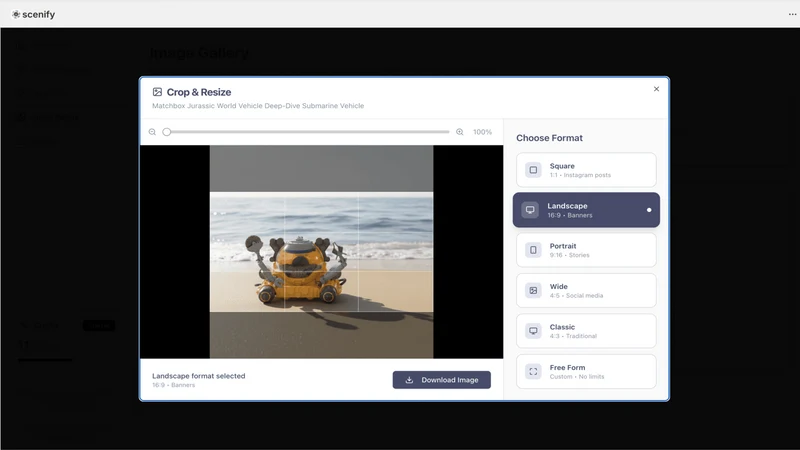
Task: Click the Wide format picture icon
Action: click(x=533, y=290)
